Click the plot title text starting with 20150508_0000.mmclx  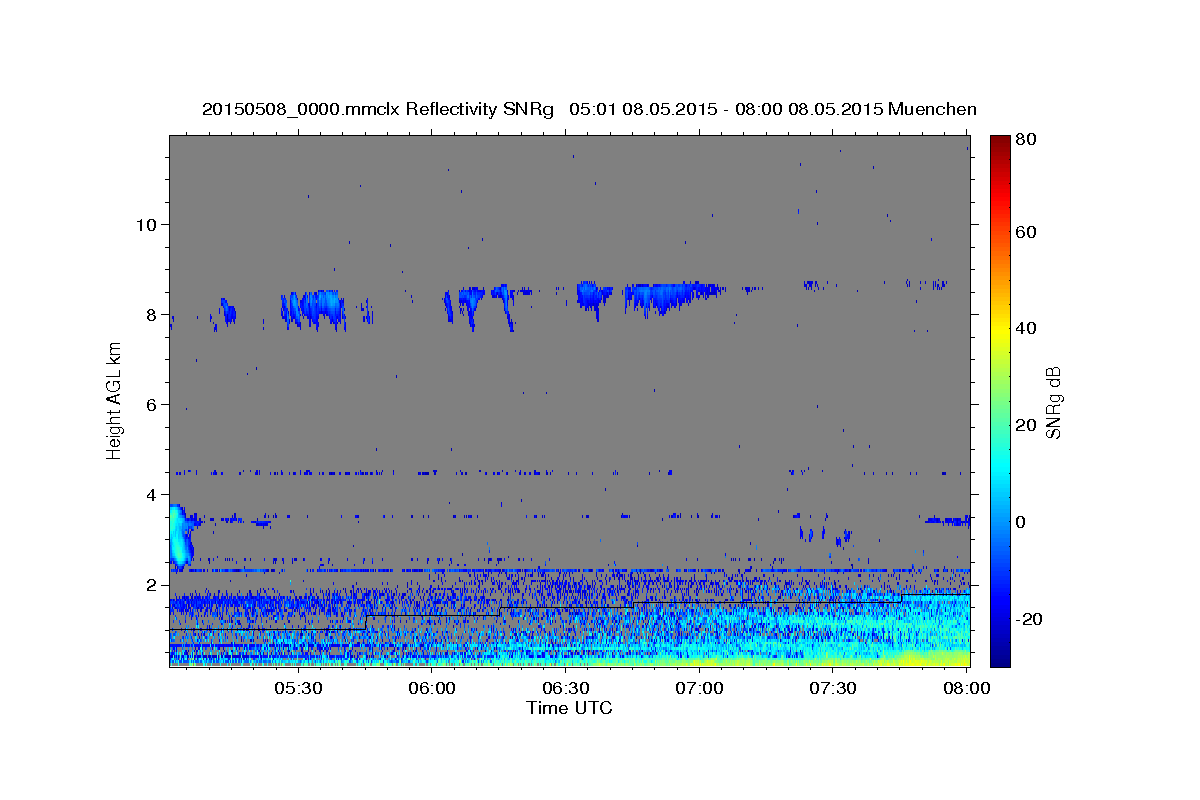click(589, 109)
